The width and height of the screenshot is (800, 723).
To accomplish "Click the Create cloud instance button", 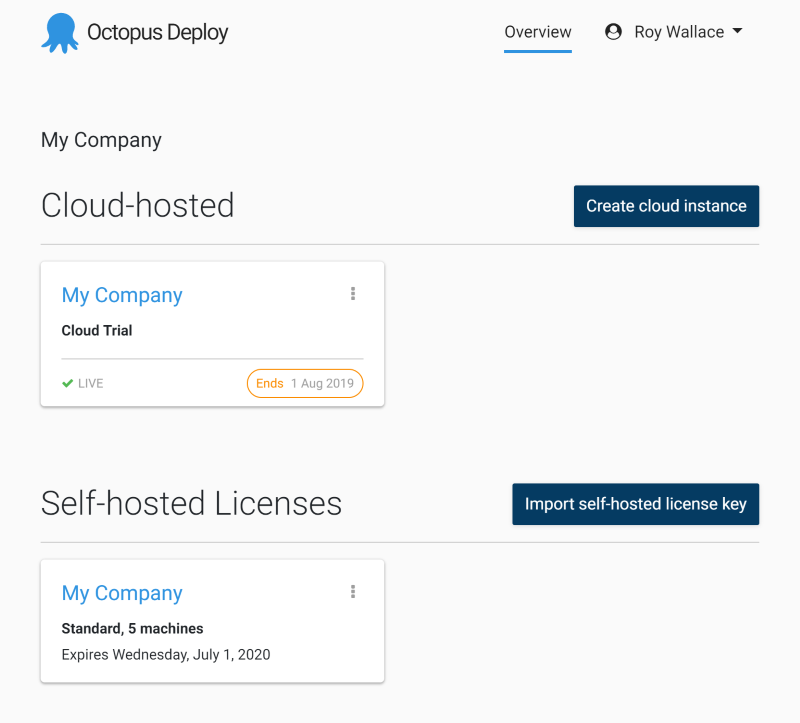I will pos(666,206).
